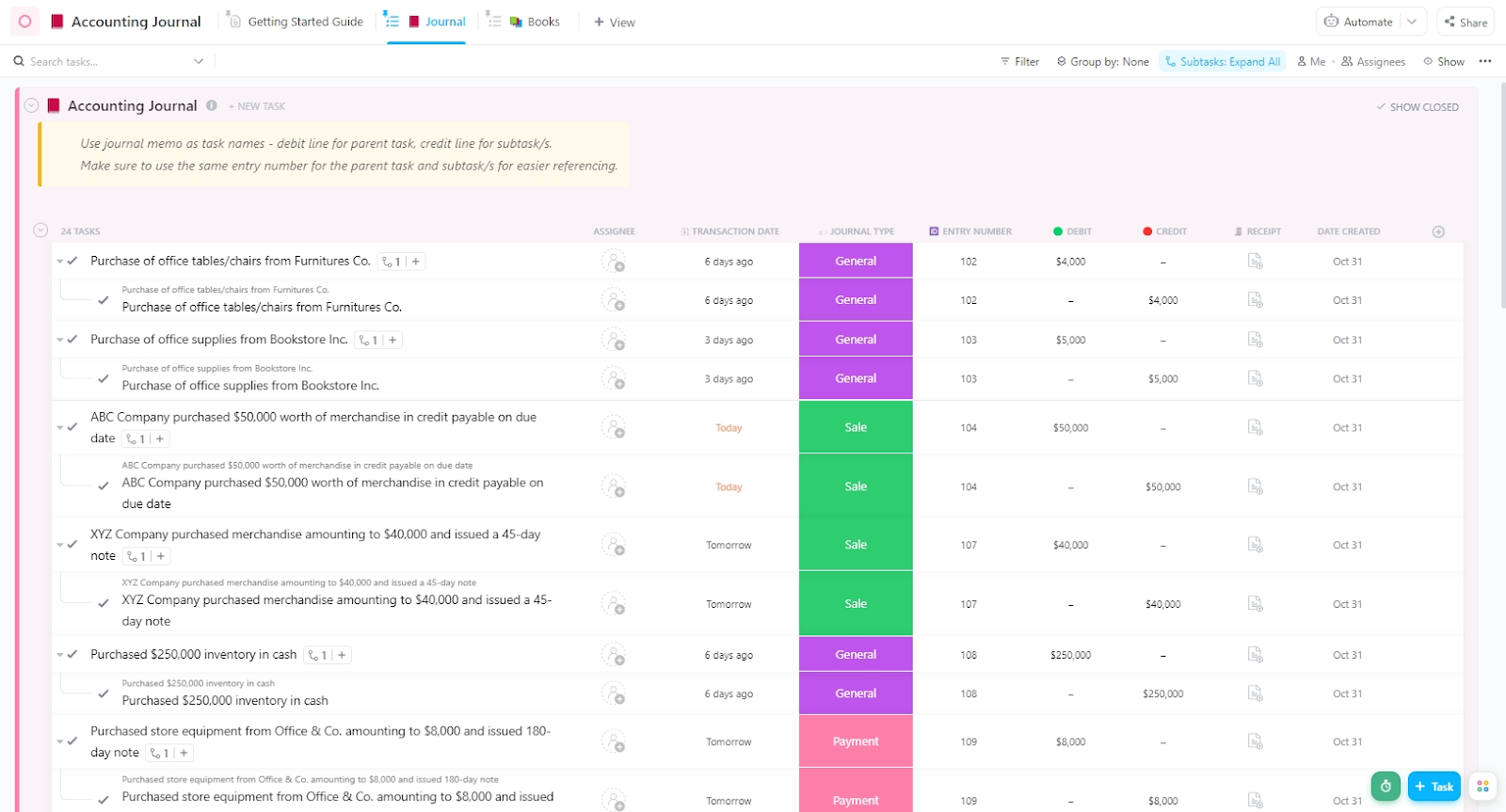The width and height of the screenshot is (1506, 812).
Task: Toggle the Me filter
Action: click(1311, 61)
